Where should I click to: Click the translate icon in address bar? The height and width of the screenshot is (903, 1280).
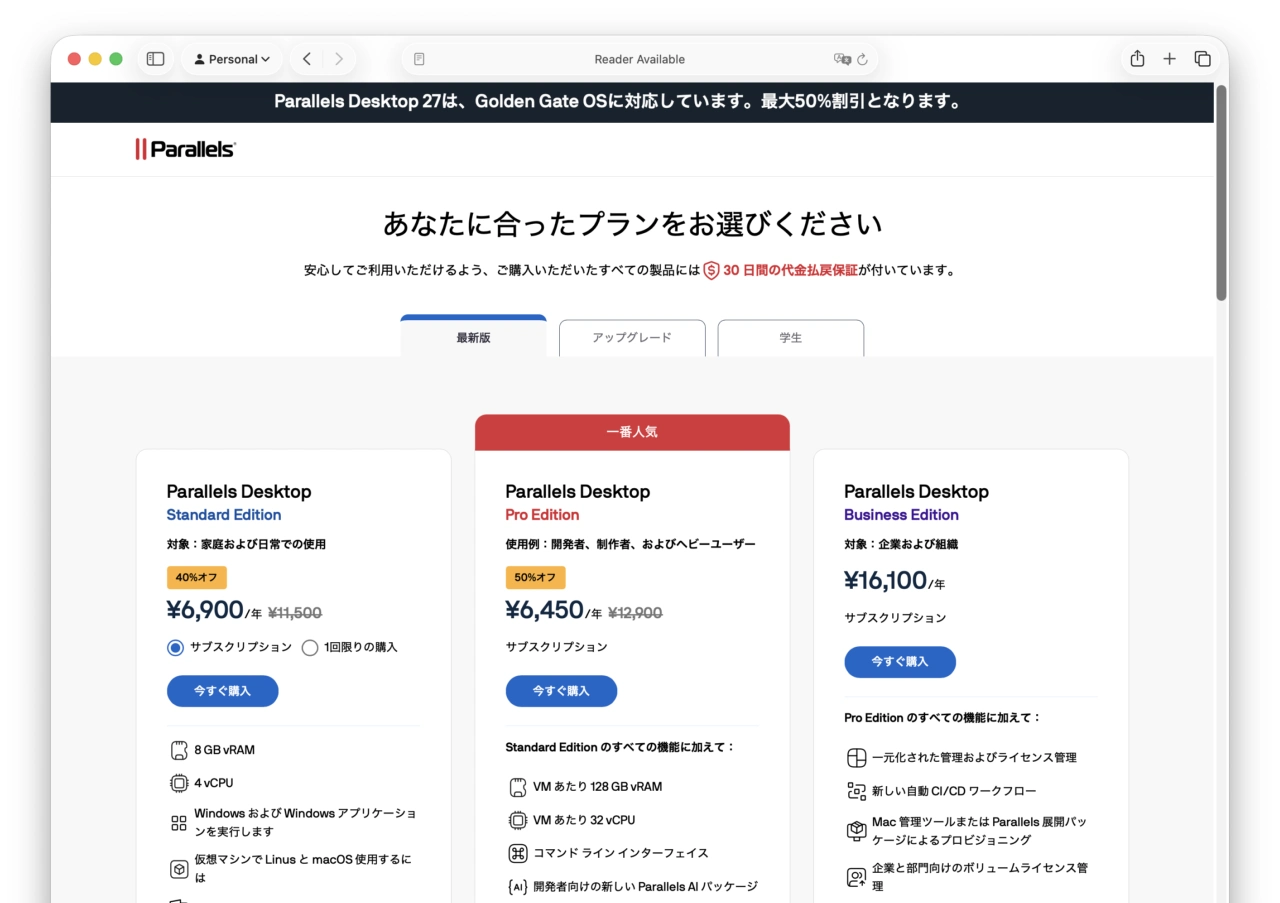[842, 59]
